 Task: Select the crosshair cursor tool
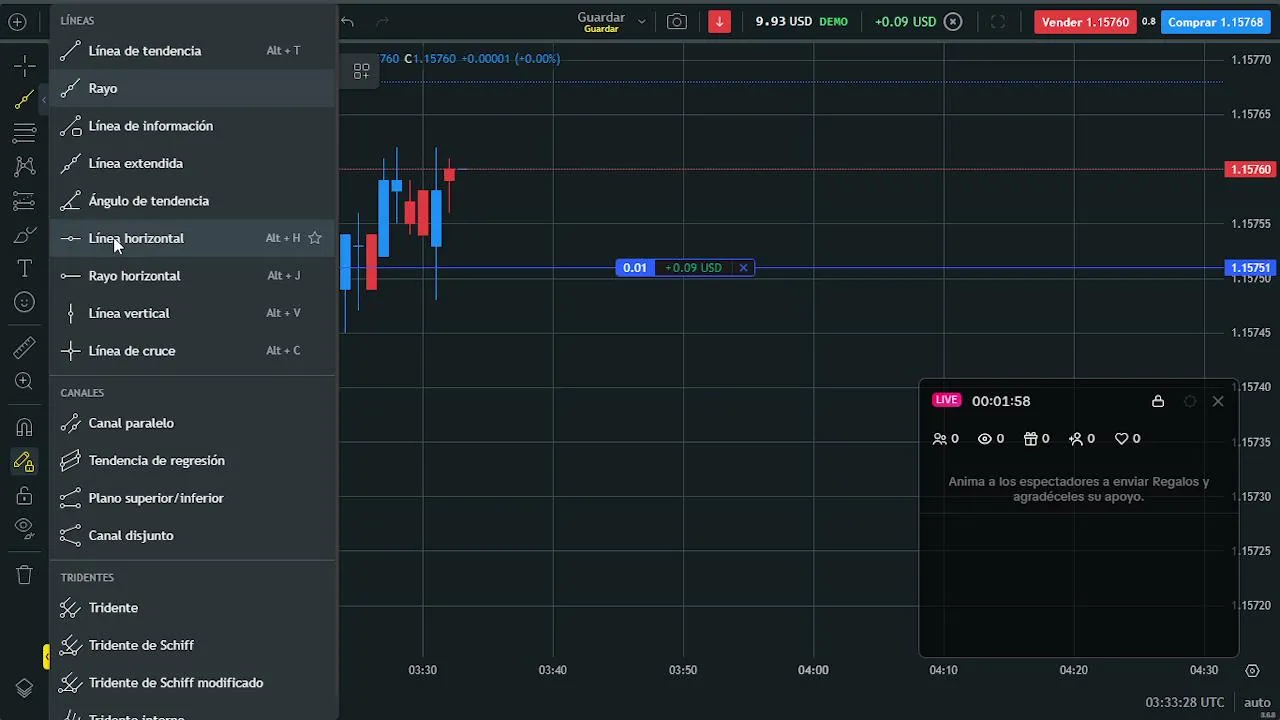[25, 66]
